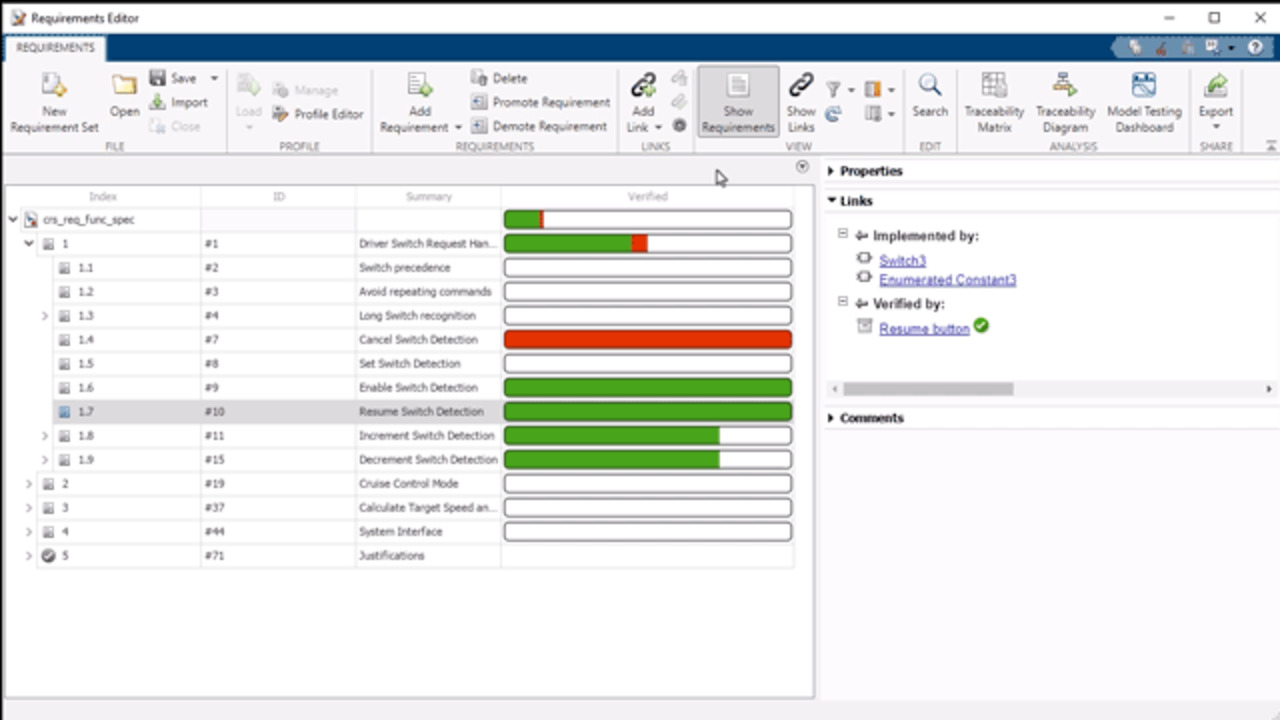Open the Traceability Matrix
The height and width of the screenshot is (720, 1280).
993,88
